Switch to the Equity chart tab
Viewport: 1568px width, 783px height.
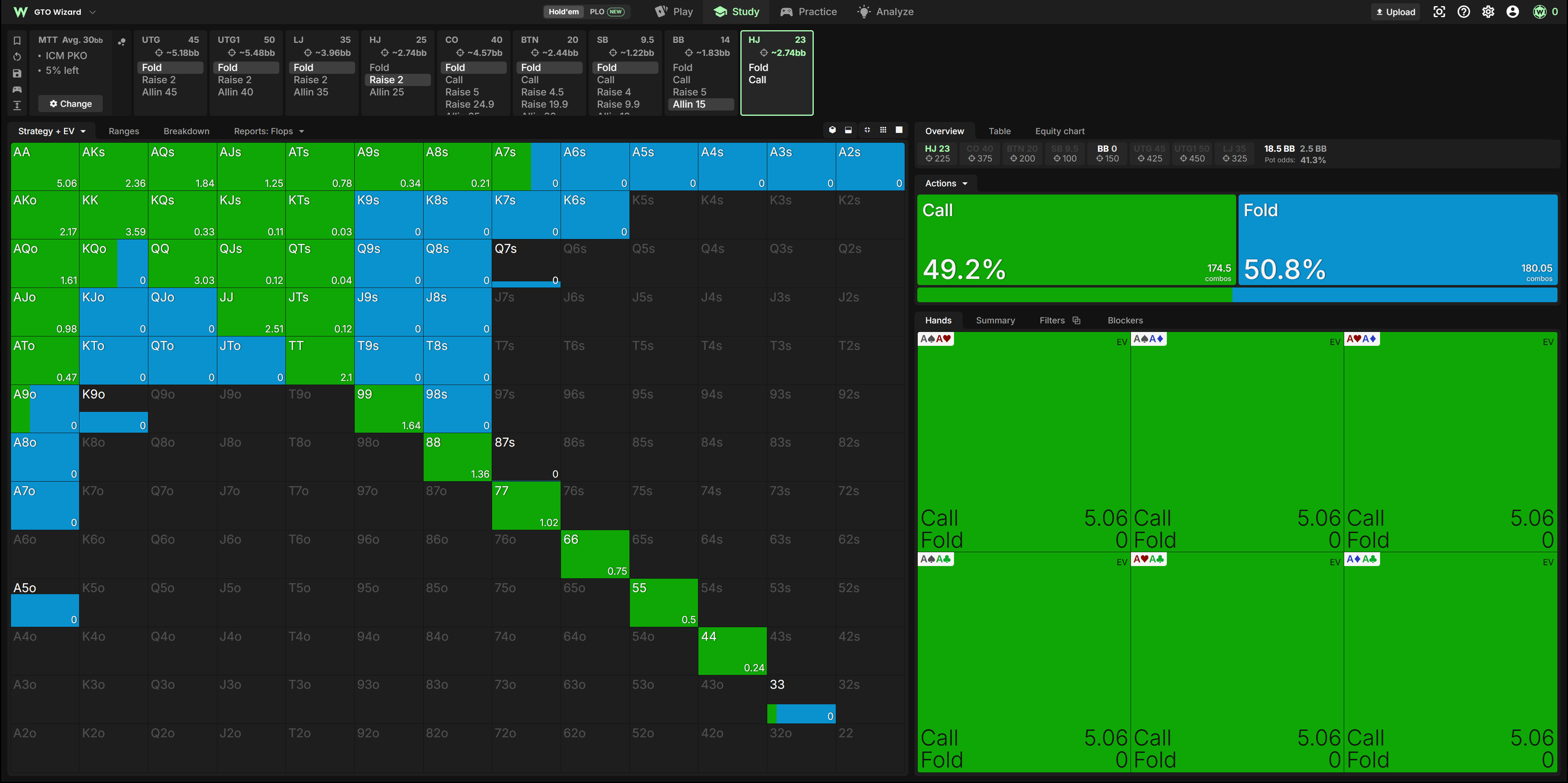[1060, 131]
